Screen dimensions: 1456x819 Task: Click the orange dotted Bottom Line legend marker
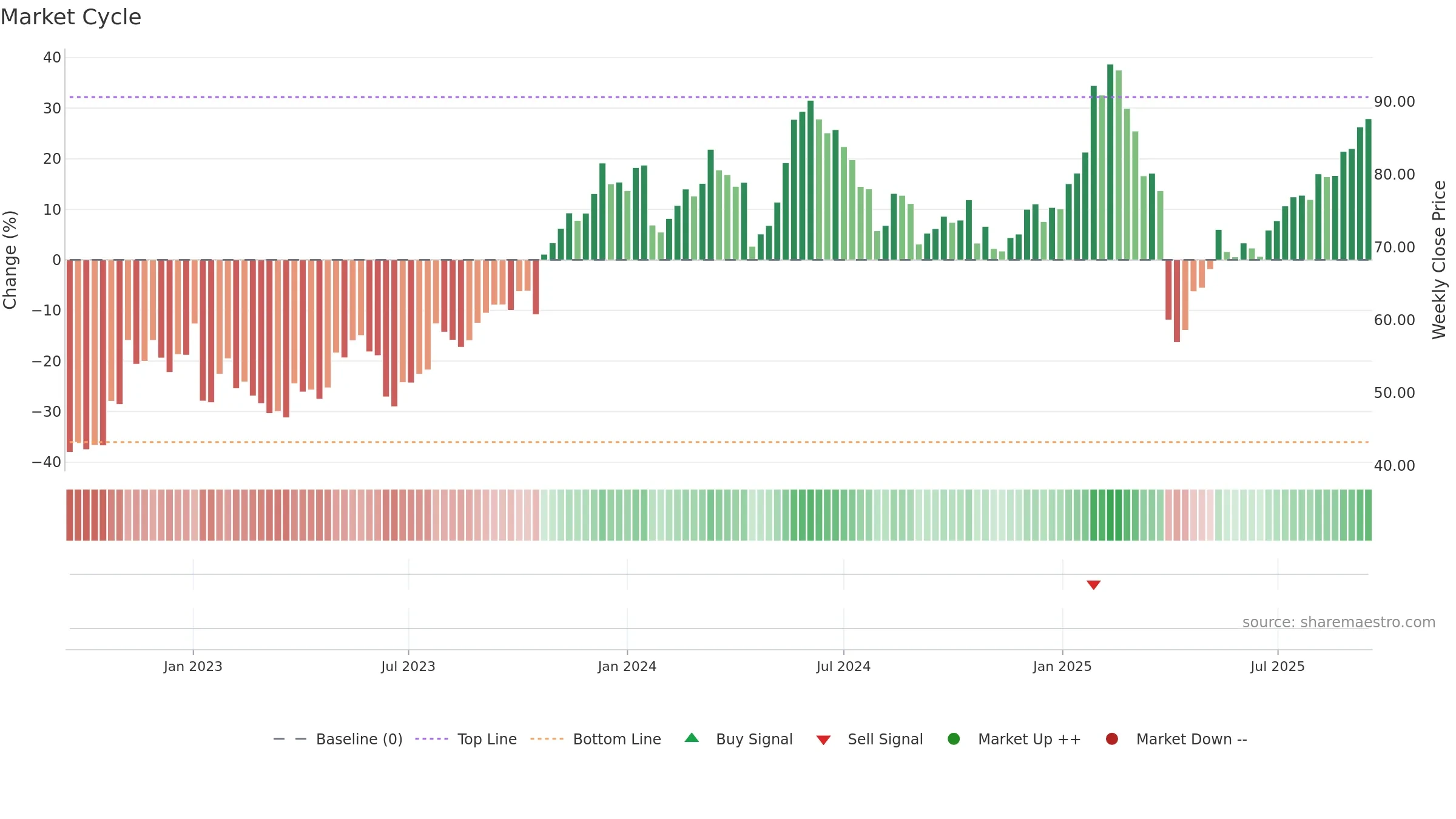click(547, 739)
